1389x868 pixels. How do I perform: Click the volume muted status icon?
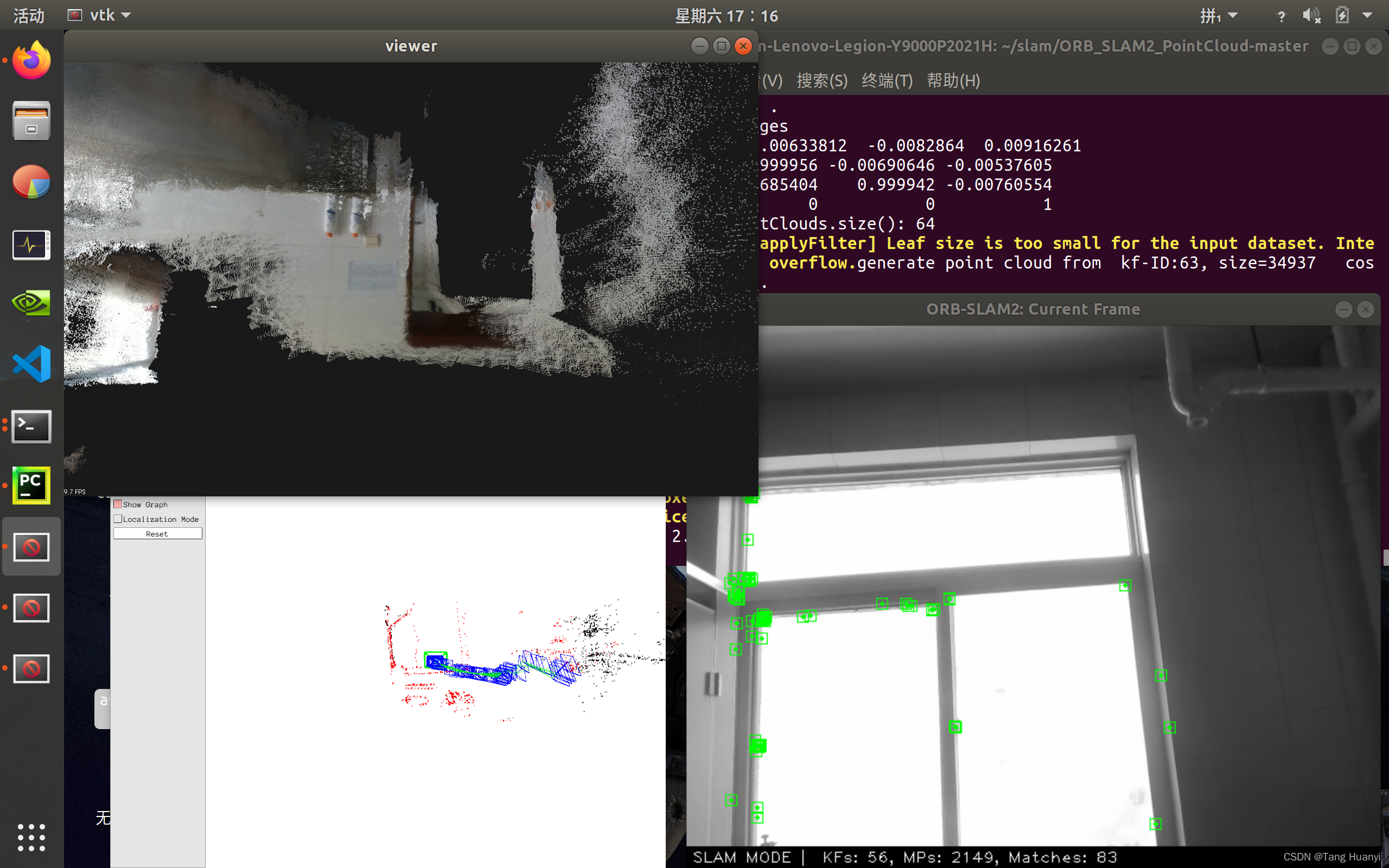point(1311,16)
